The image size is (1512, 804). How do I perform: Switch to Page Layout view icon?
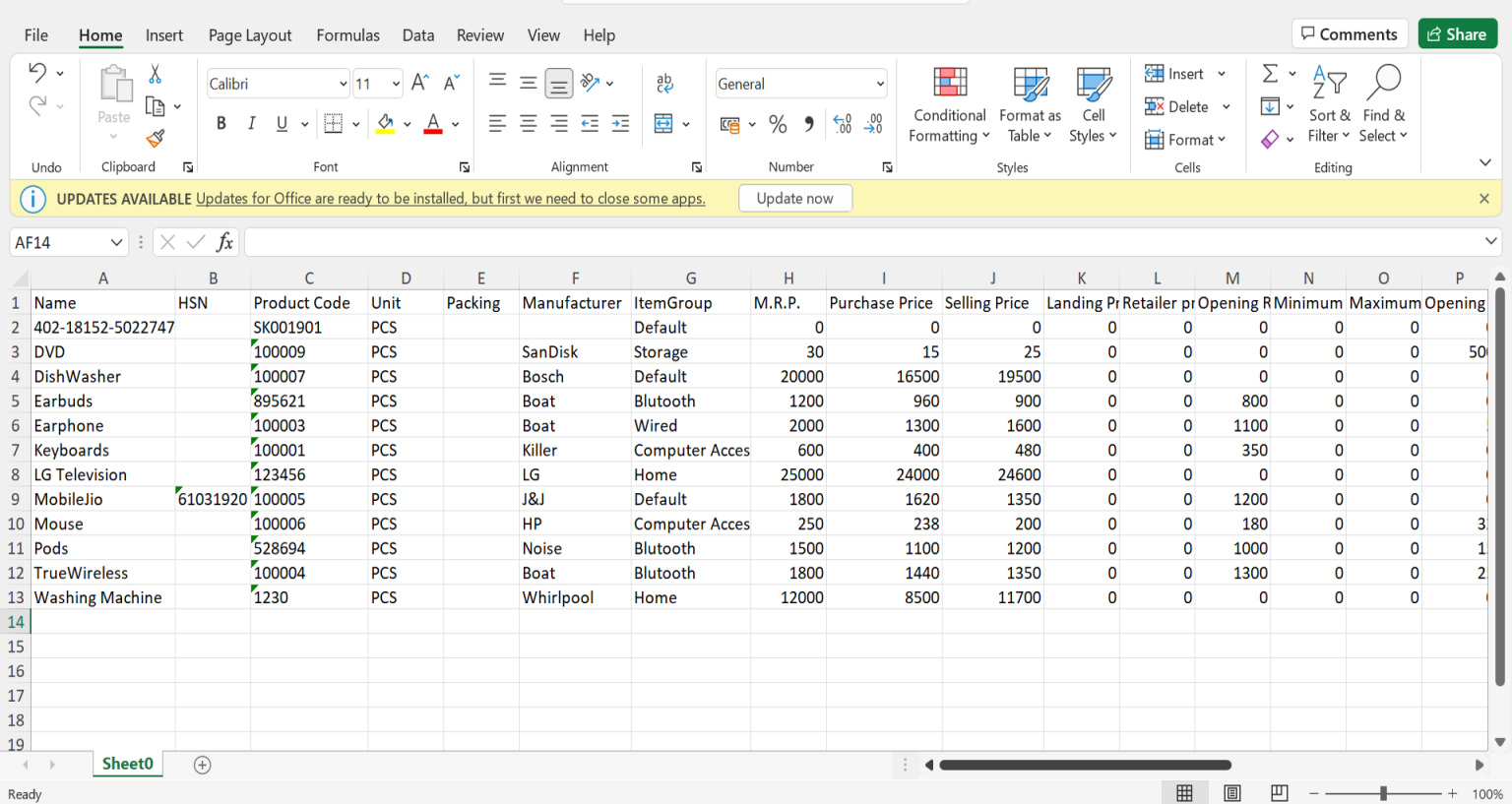(x=1231, y=793)
